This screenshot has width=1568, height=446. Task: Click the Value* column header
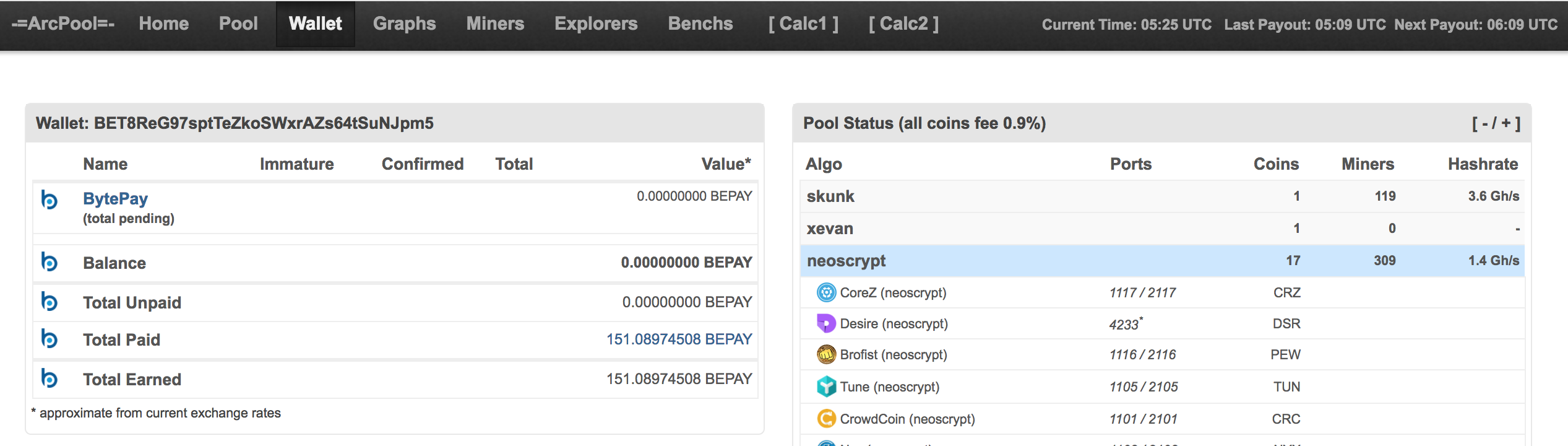pos(726,164)
